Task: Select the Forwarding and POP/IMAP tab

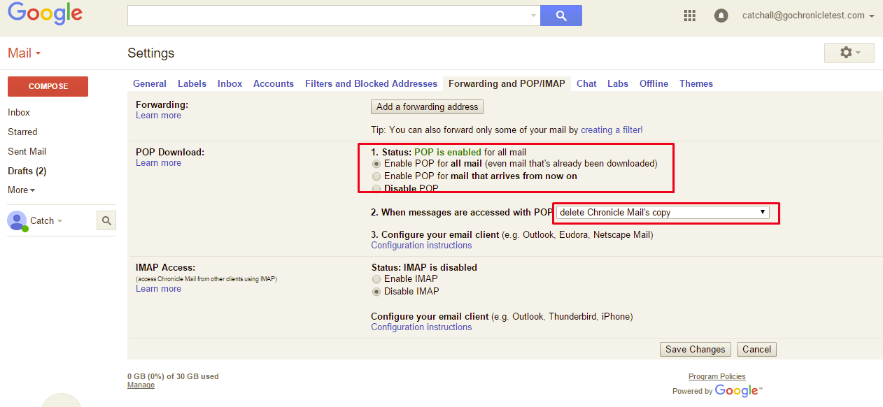Action: pyautogui.click(x=507, y=84)
